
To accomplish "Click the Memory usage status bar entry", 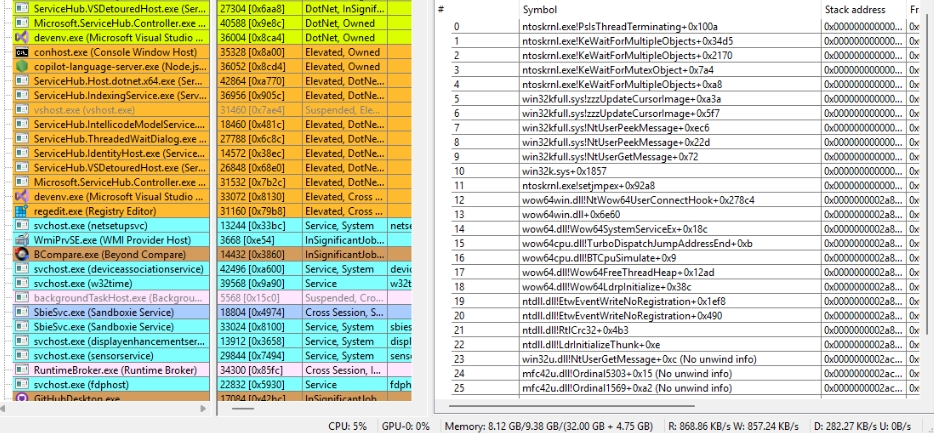I will click(x=548, y=426).
